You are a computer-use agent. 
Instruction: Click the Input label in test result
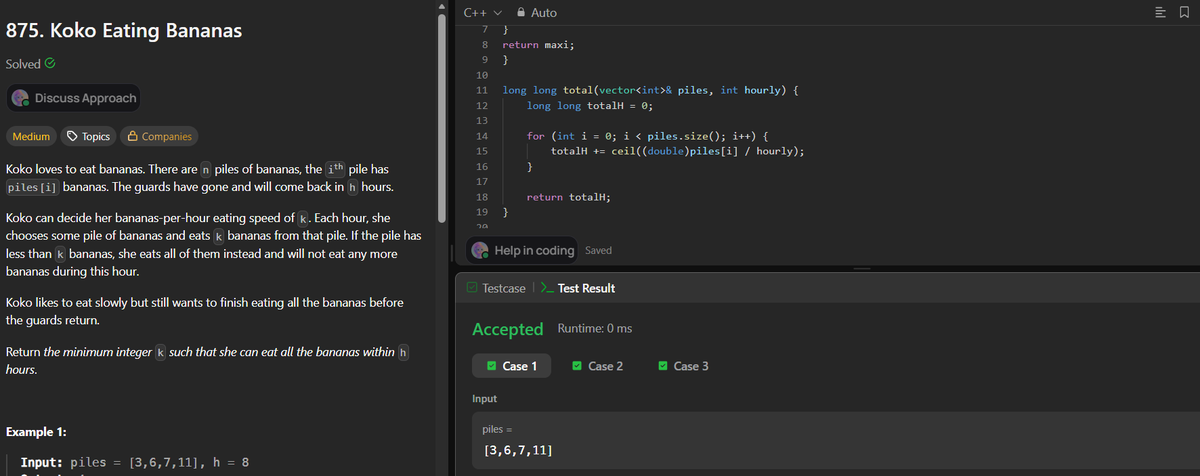[485, 398]
